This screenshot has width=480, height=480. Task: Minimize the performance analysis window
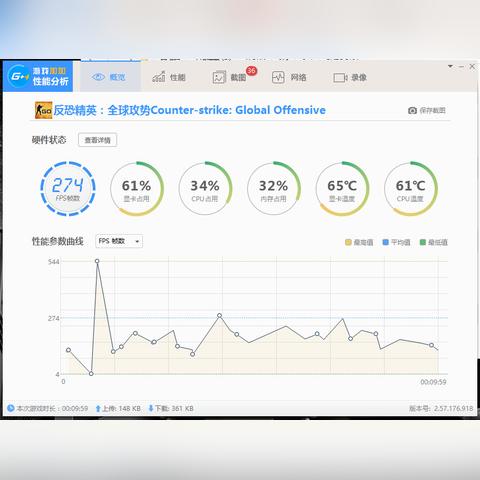[x=461, y=67]
